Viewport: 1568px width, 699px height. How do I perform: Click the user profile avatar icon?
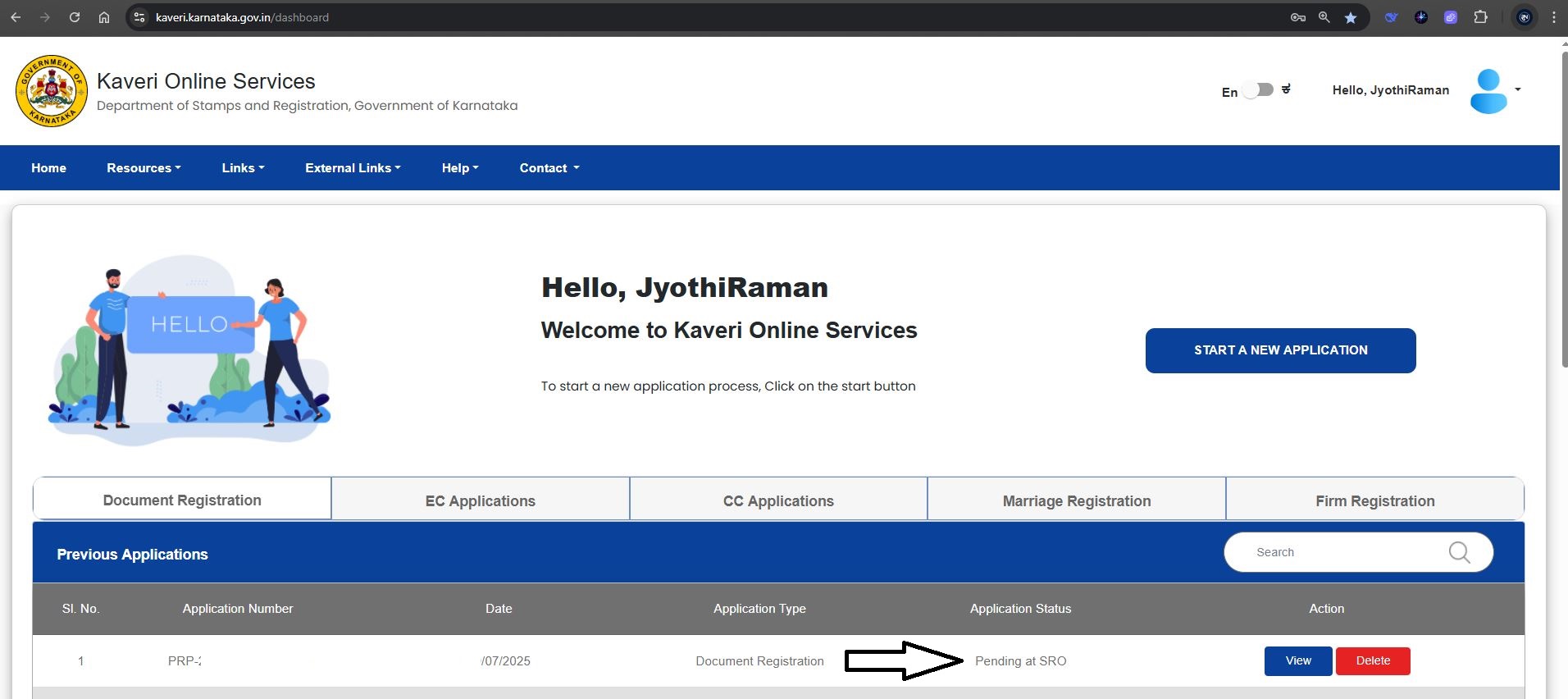pos(1488,91)
